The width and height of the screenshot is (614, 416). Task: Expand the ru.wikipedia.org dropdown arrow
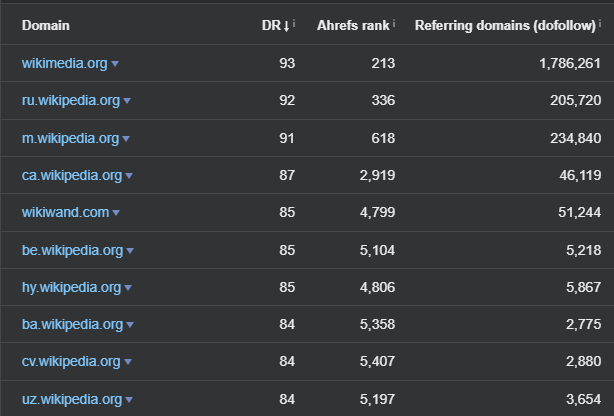(x=127, y=101)
